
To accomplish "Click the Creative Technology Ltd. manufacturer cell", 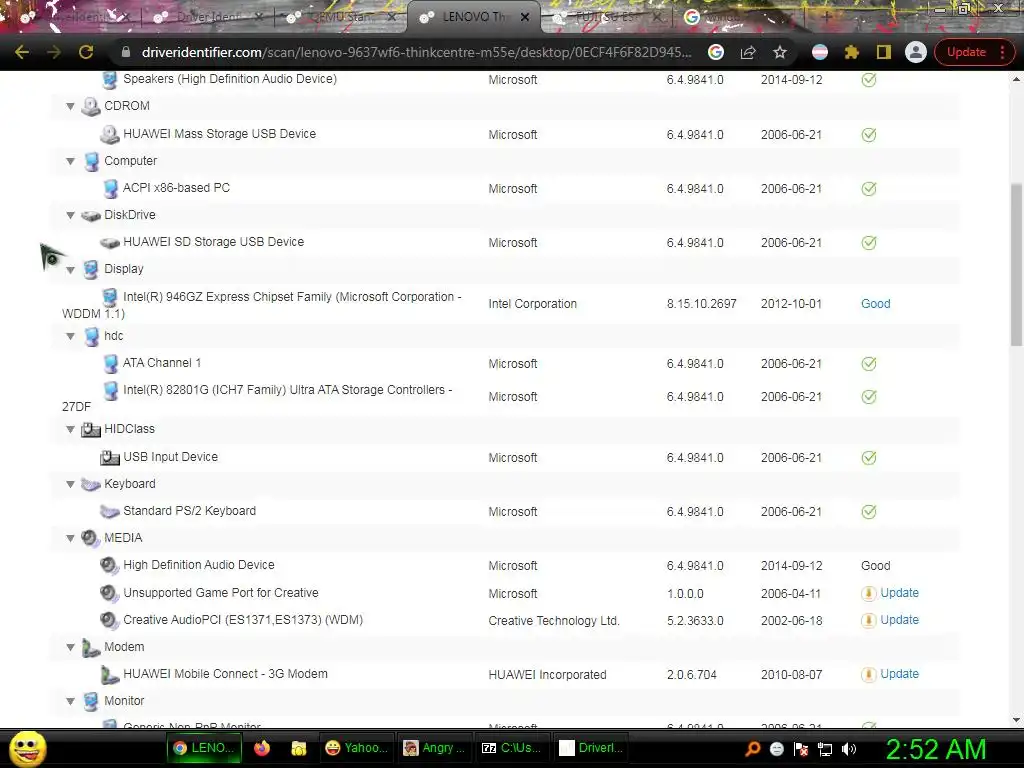I will [554, 620].
